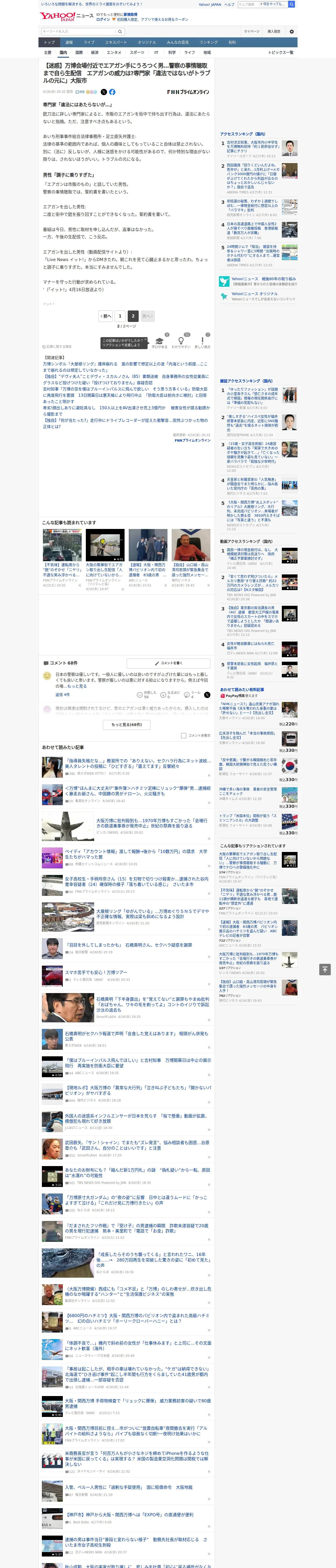Select the トップ tab
The image size is (336, 1568).
click(x=49, y=43)
